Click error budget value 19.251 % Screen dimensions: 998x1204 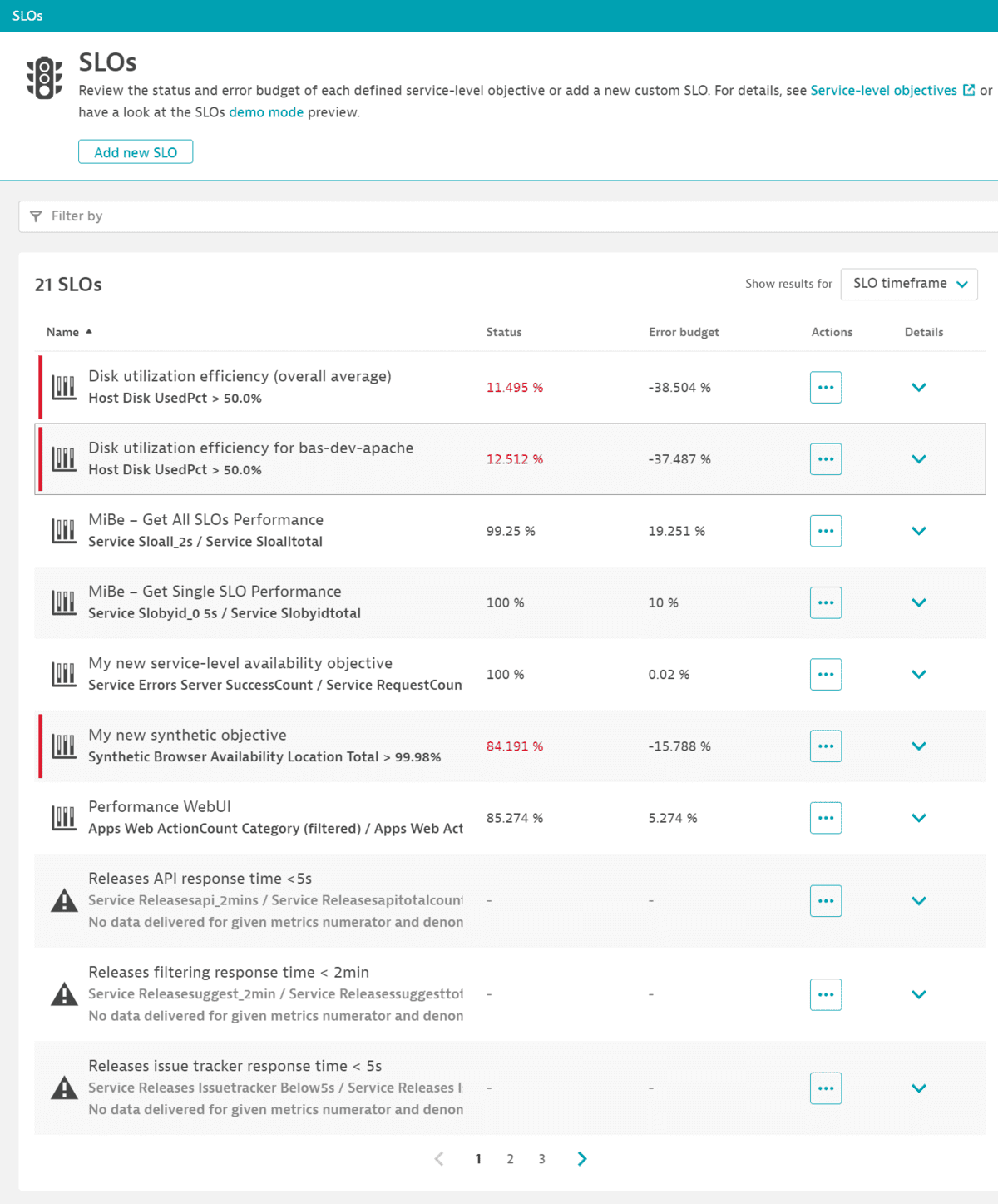tap(677, 531)
